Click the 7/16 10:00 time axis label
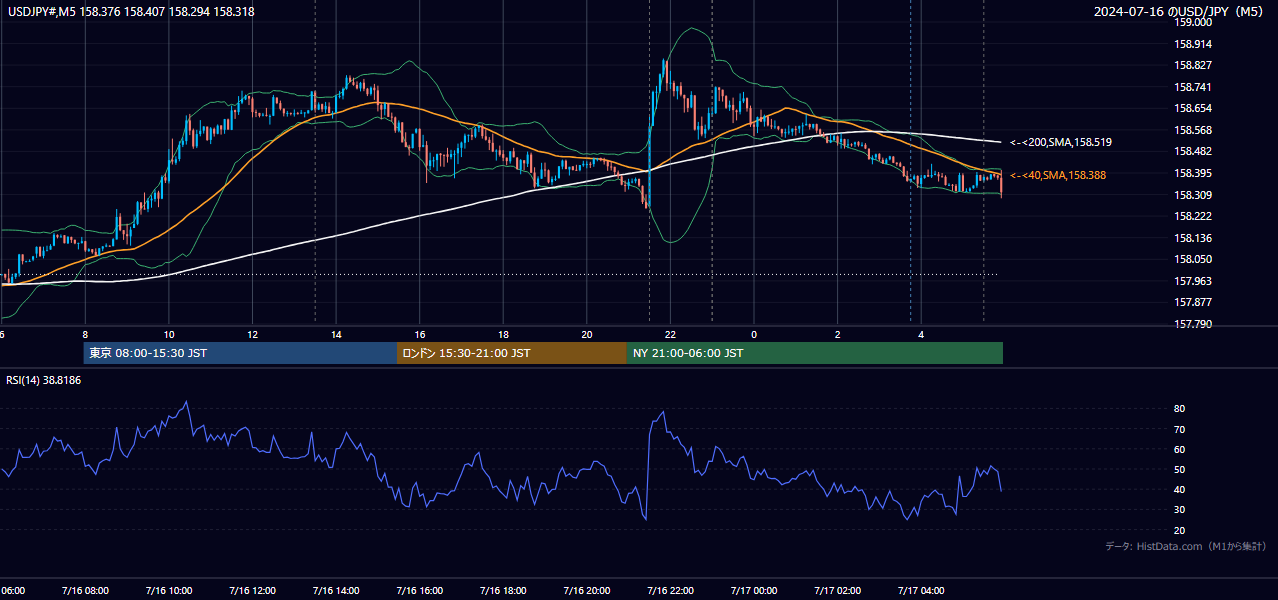Image resolution: width=1278 pixels, height=600 pixels. tap(168, 591)
